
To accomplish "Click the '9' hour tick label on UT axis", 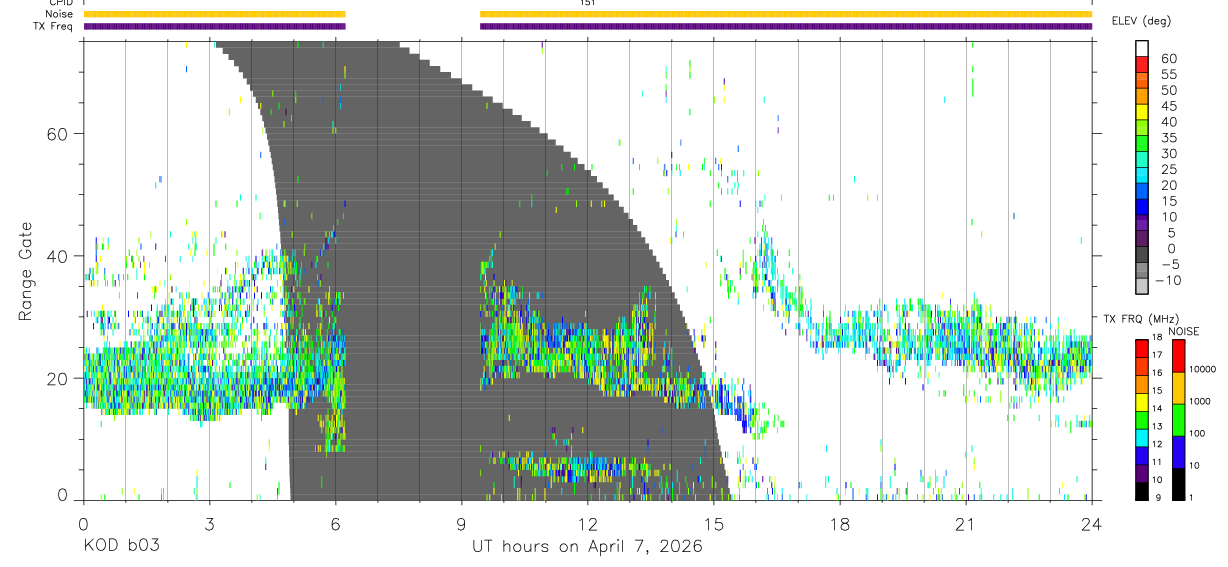I will tap(461, 523).
